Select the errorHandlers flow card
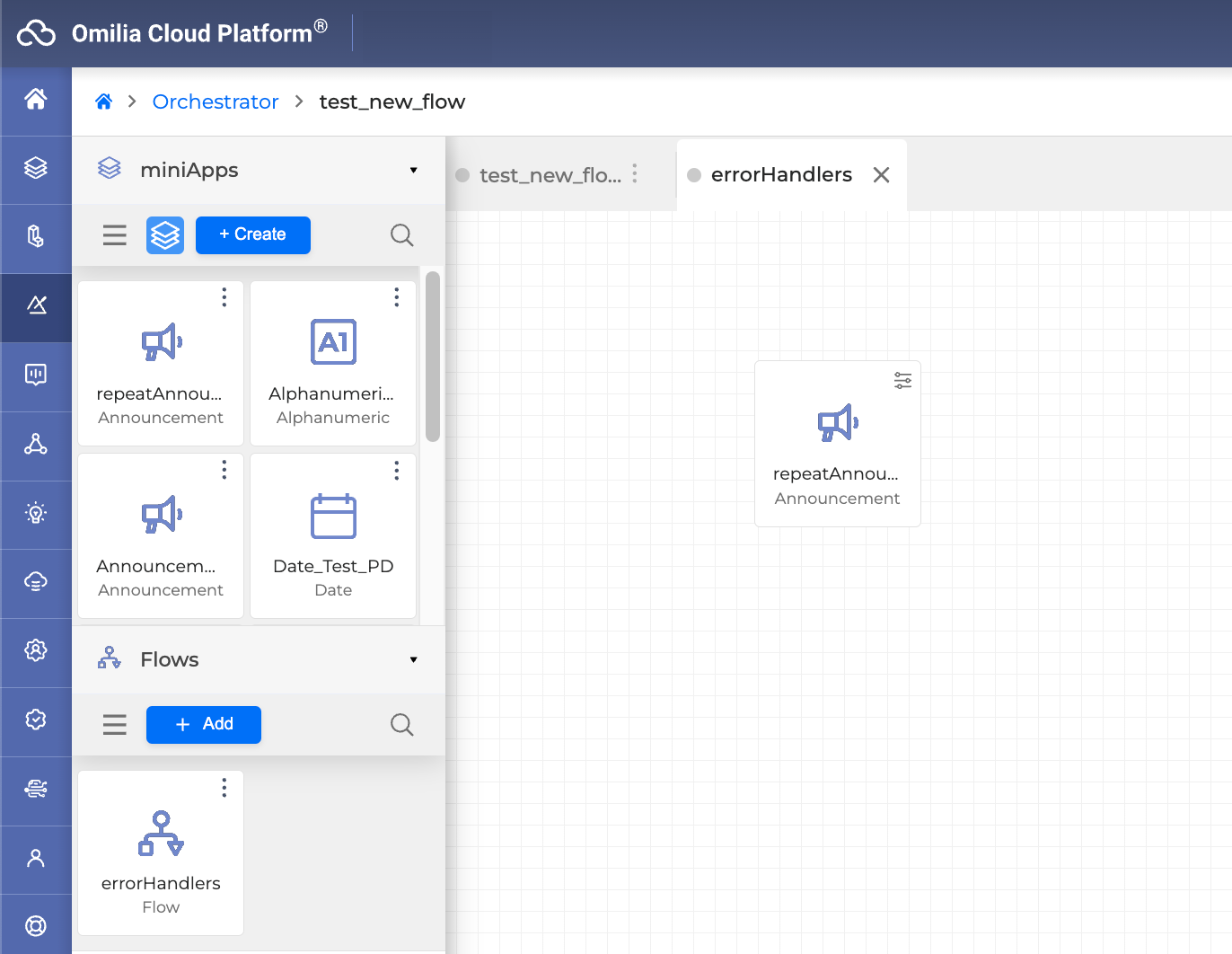Viewport: 1232px width, 954px height. [x=161, y=852]
